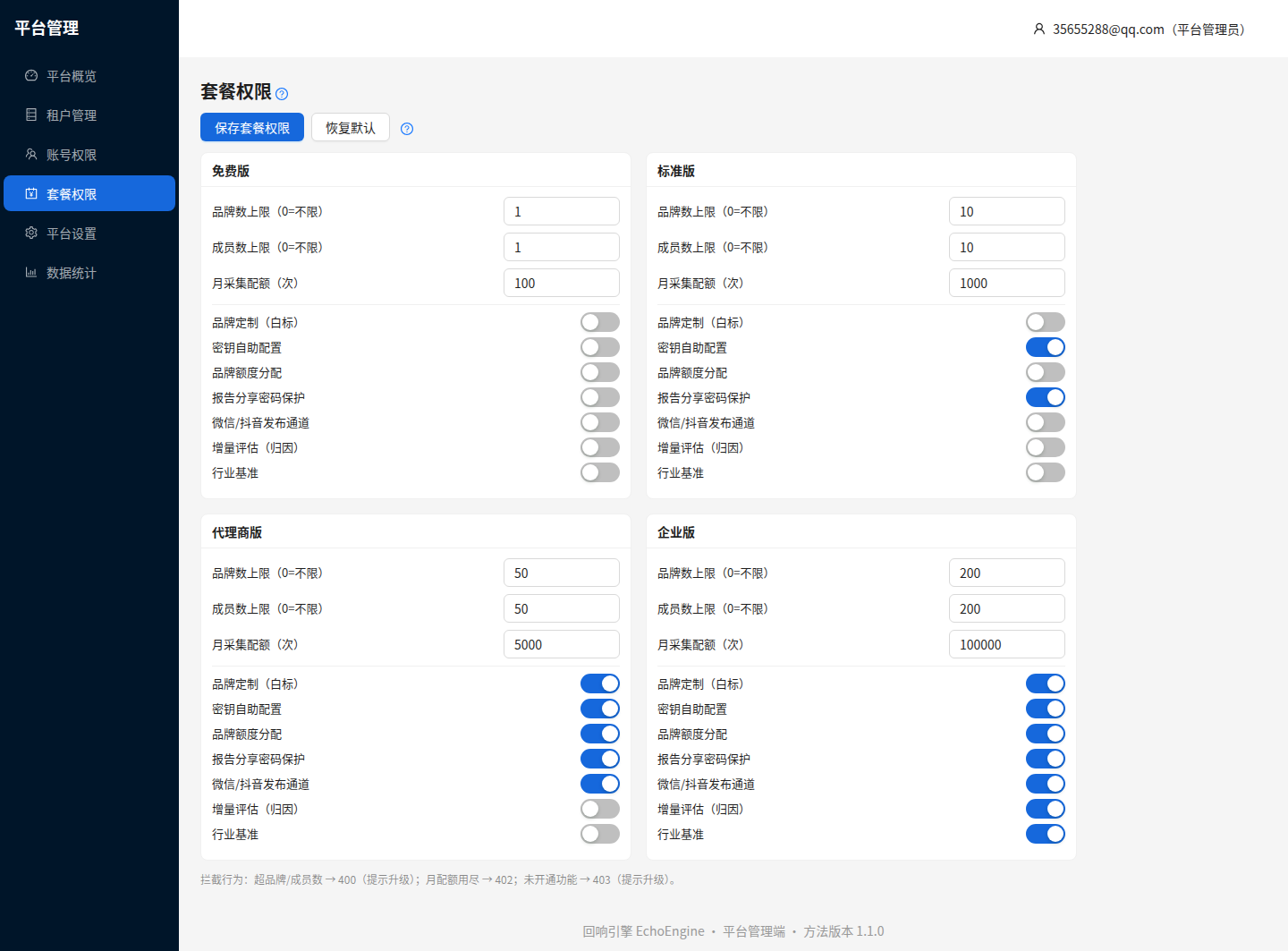Click the user avatar icon in header
This screenshot has width=1288, height=951.
tap(1038, 30)
